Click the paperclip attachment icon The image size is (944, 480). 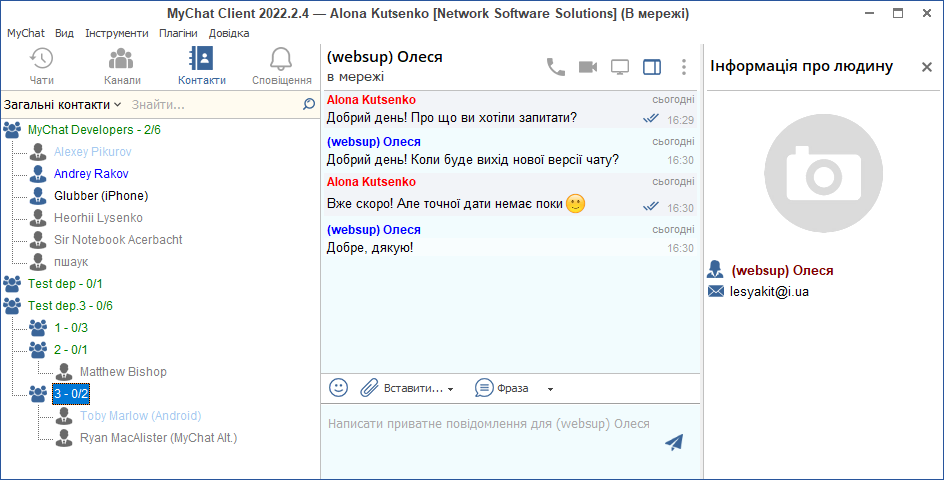pyautogui.click(x=369, y=388)
